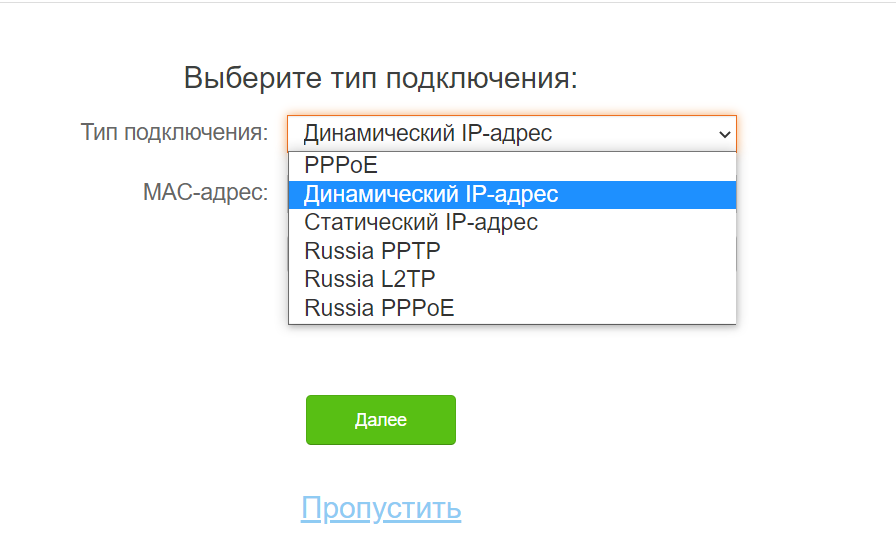Click the selected value in the combo box
Viewport: 896px width, 559px height.
[428, 133]
